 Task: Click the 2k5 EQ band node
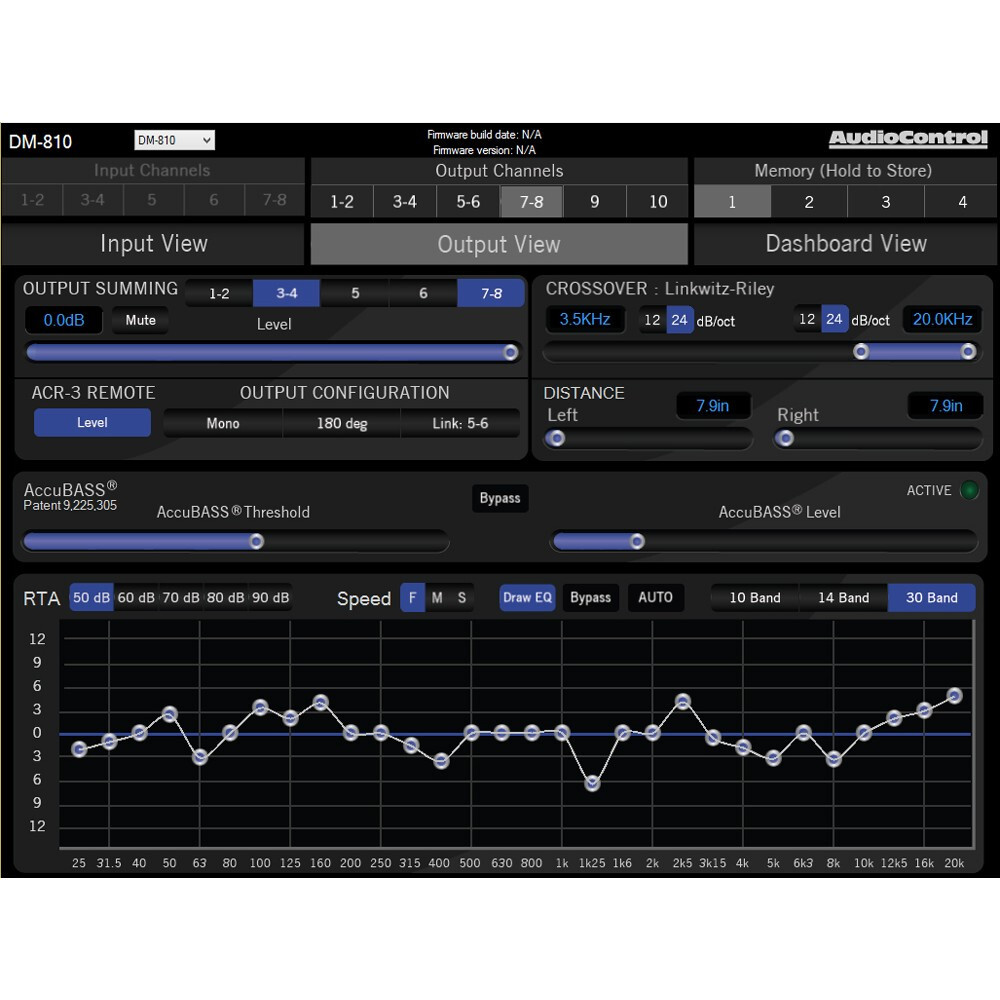(x=683, y=702)
